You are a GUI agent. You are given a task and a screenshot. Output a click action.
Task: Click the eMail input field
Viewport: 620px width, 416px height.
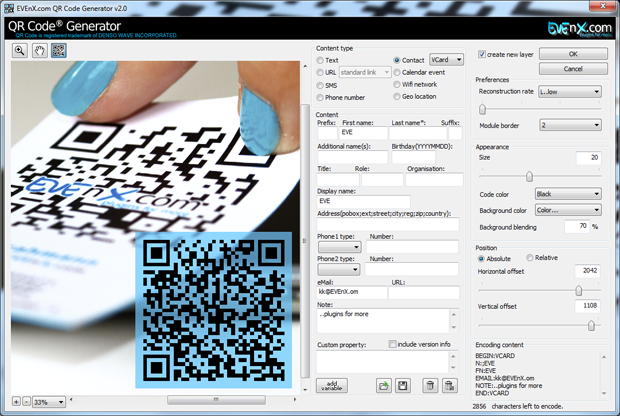[352, 292]
